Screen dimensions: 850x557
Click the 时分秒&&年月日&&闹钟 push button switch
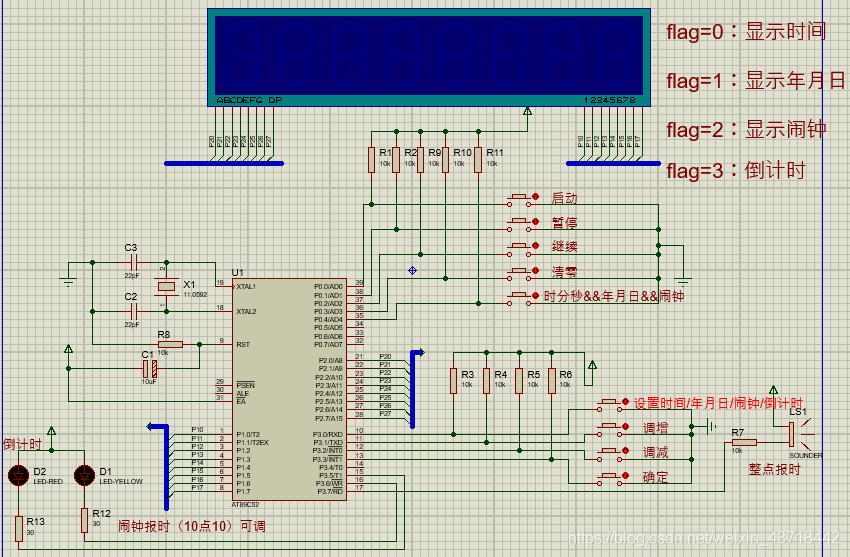point(519,299)
